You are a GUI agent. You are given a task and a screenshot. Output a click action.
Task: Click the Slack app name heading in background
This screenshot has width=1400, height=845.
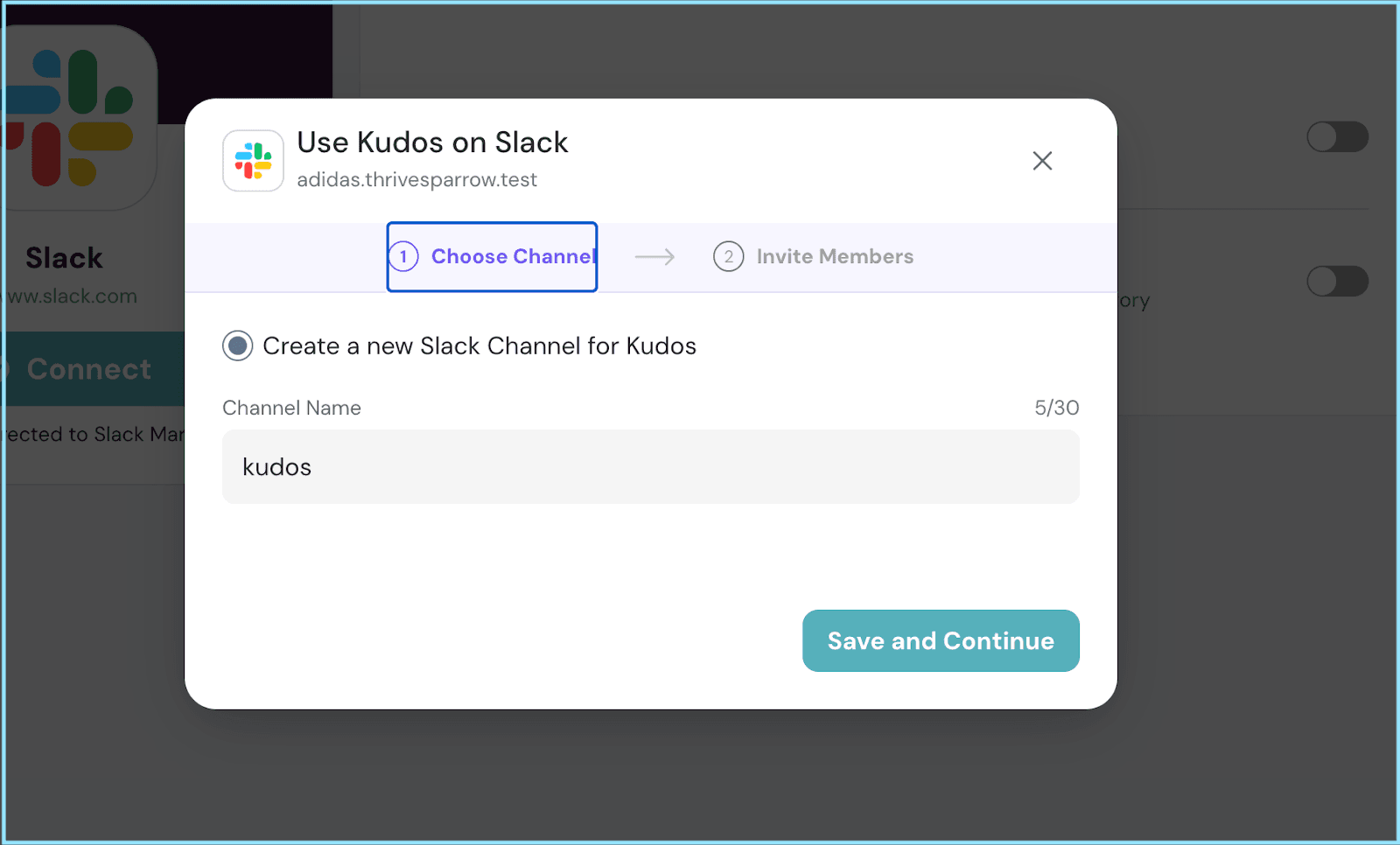[64, 258]
